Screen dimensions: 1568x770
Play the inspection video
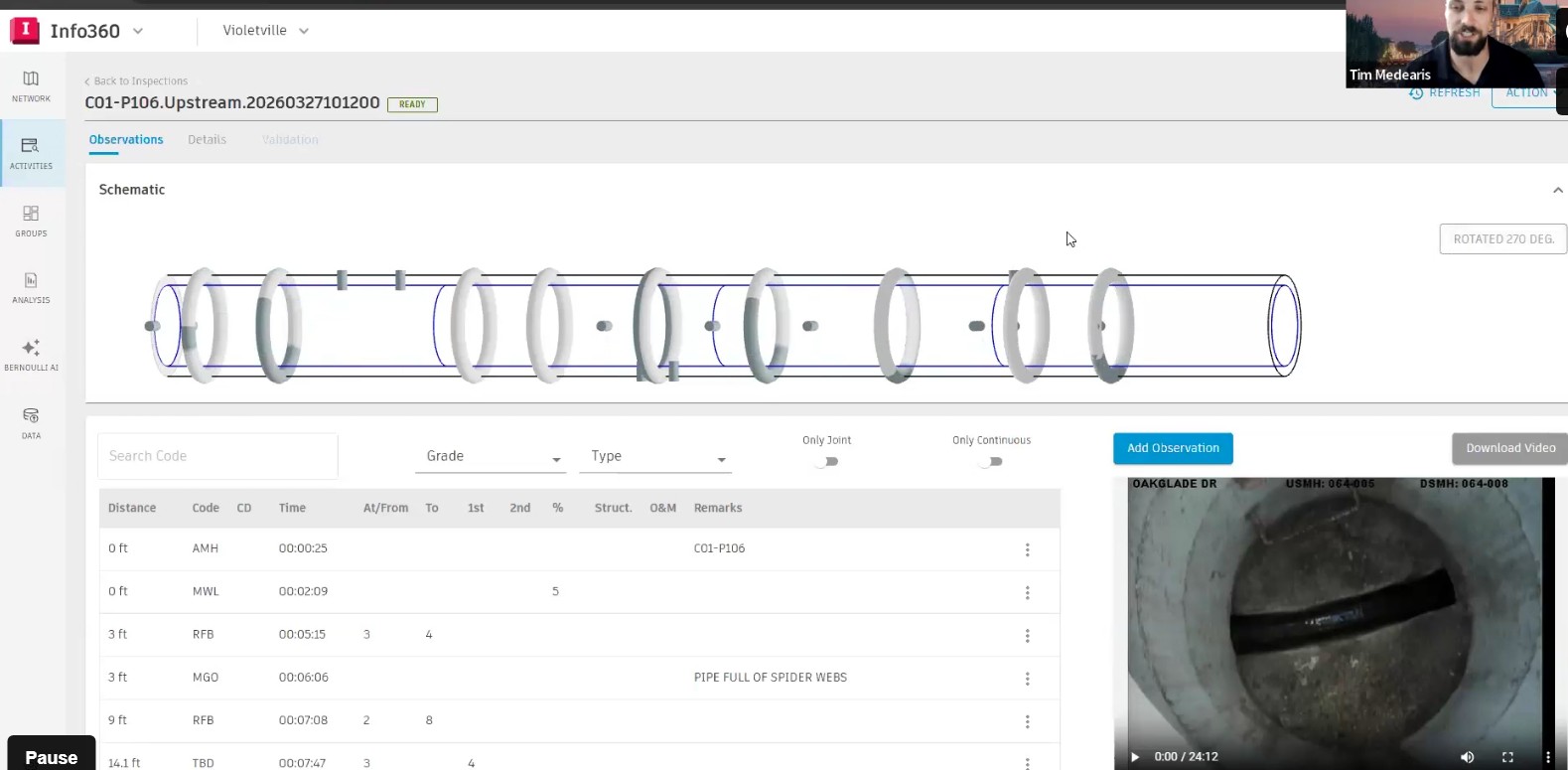click(x=1135, y=757)
